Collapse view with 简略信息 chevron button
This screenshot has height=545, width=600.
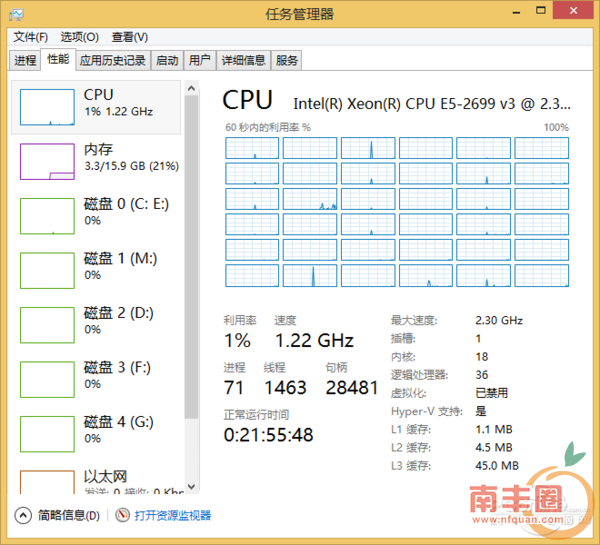(23, 515)
